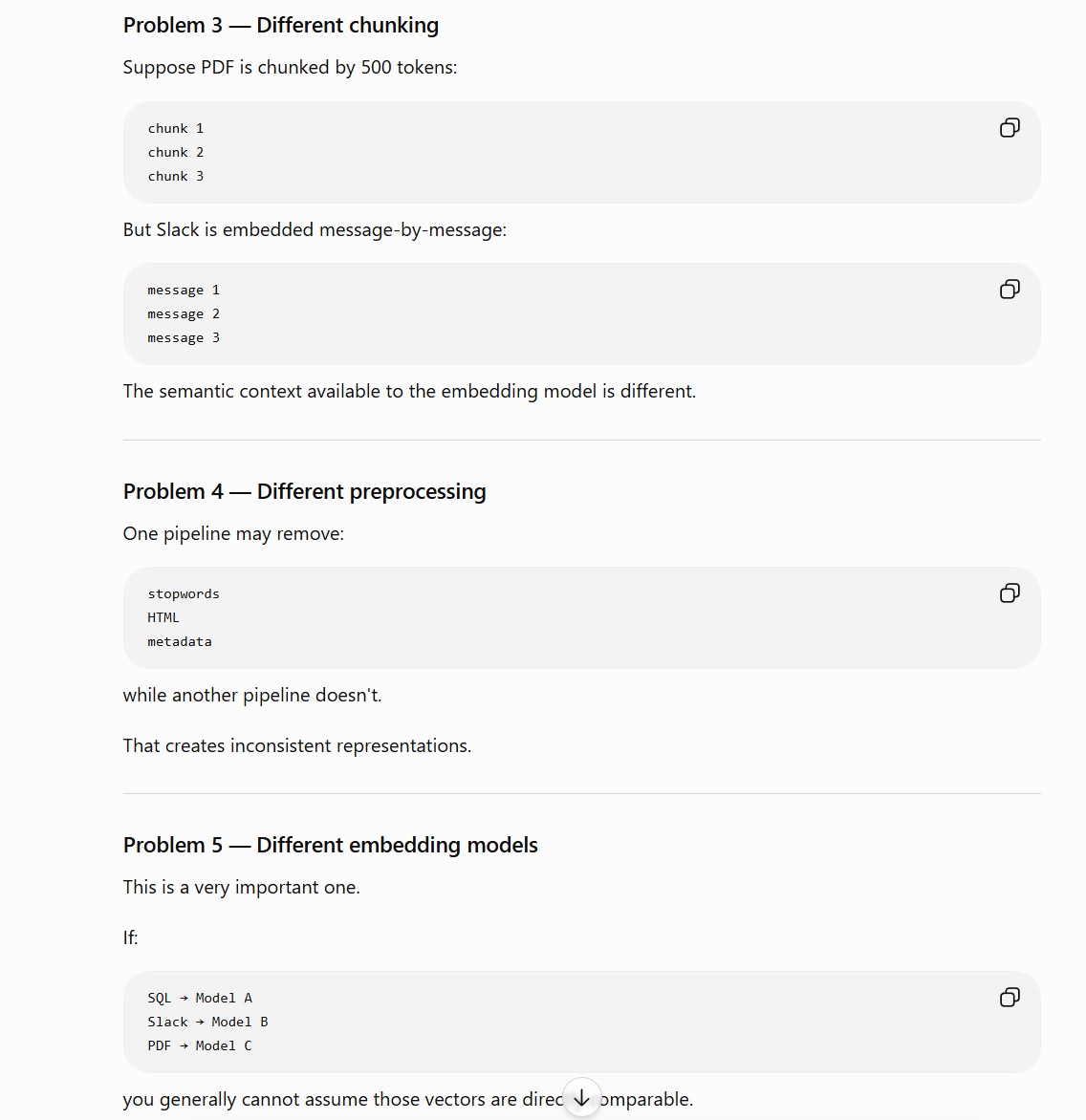
Task: Click the 'chunk 2' line in the code block
Action: pyautogui.click(x=176, y=152)
